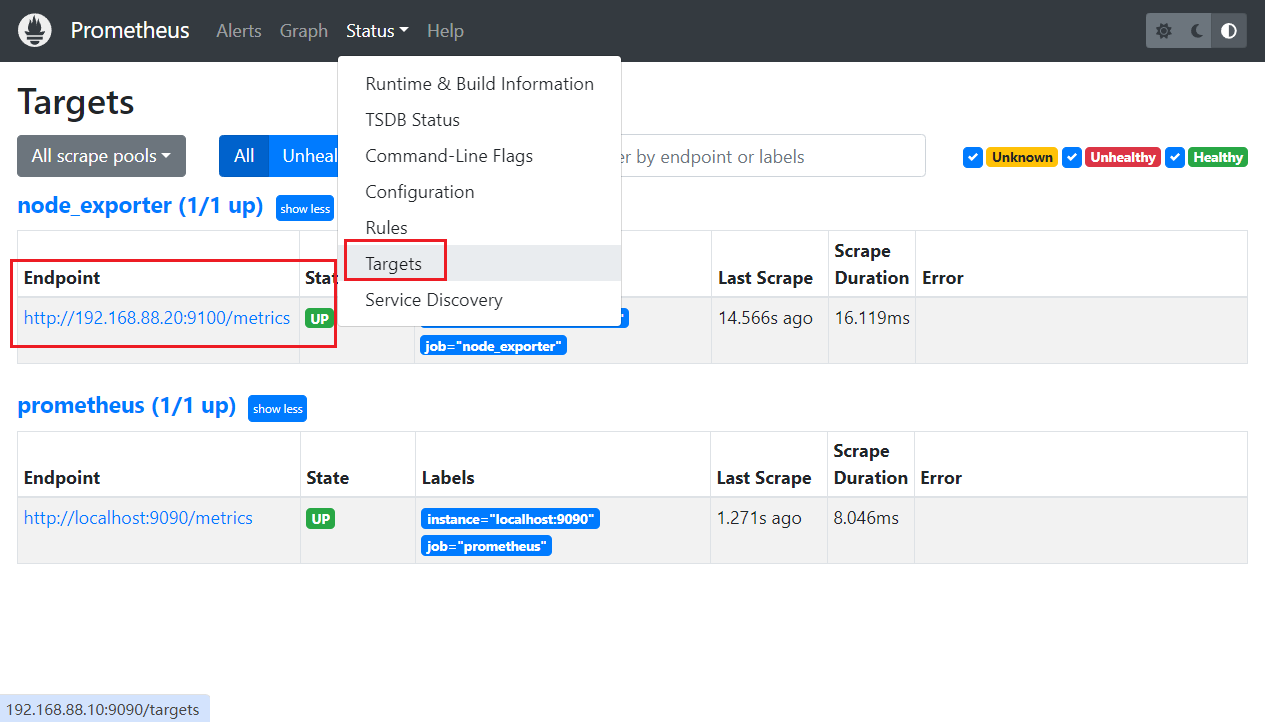The width and height of the screenshot is (1265, 722).
Task: Open the Status dropdown in navbar
Action: pos(377,31)
